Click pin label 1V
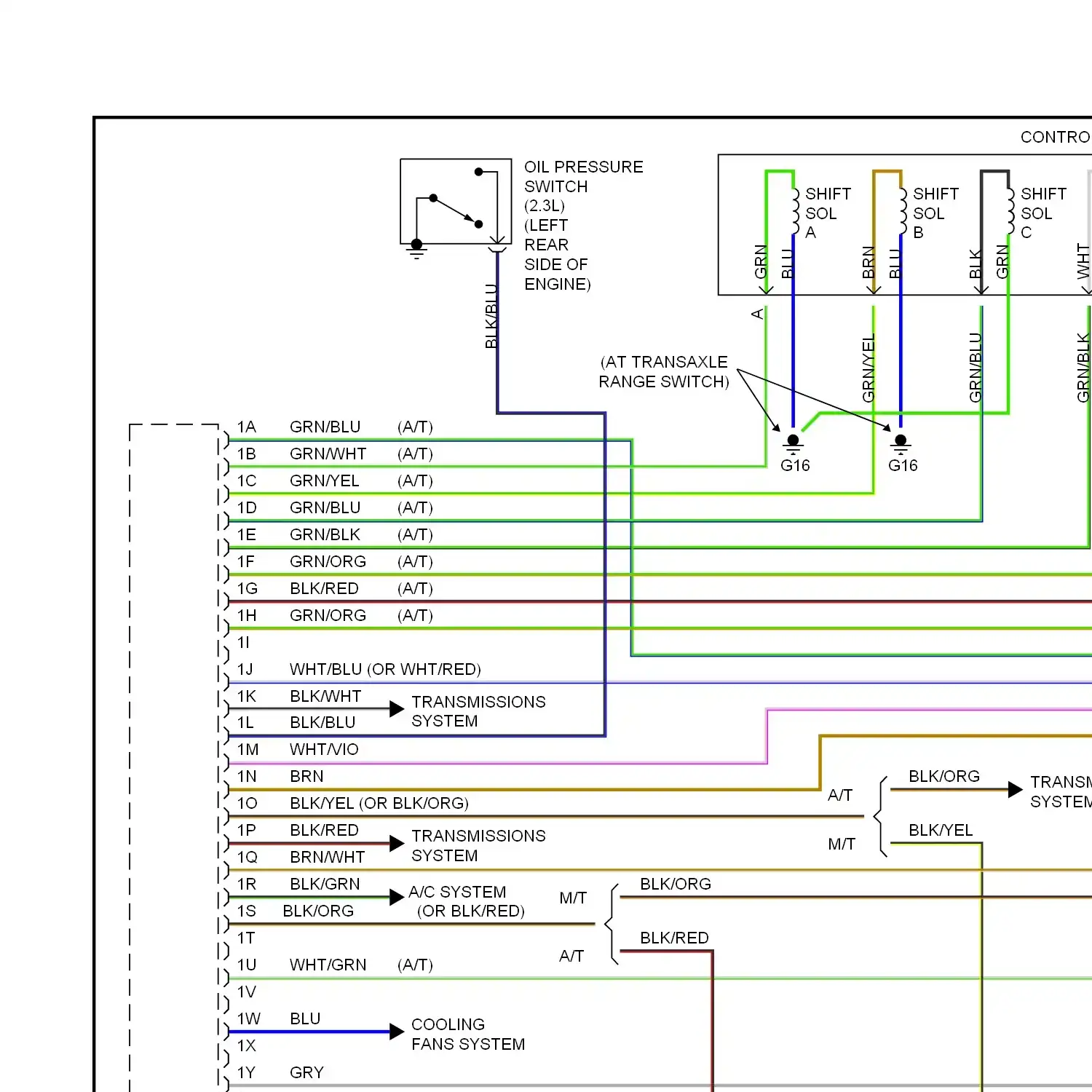 click(247, 992)
